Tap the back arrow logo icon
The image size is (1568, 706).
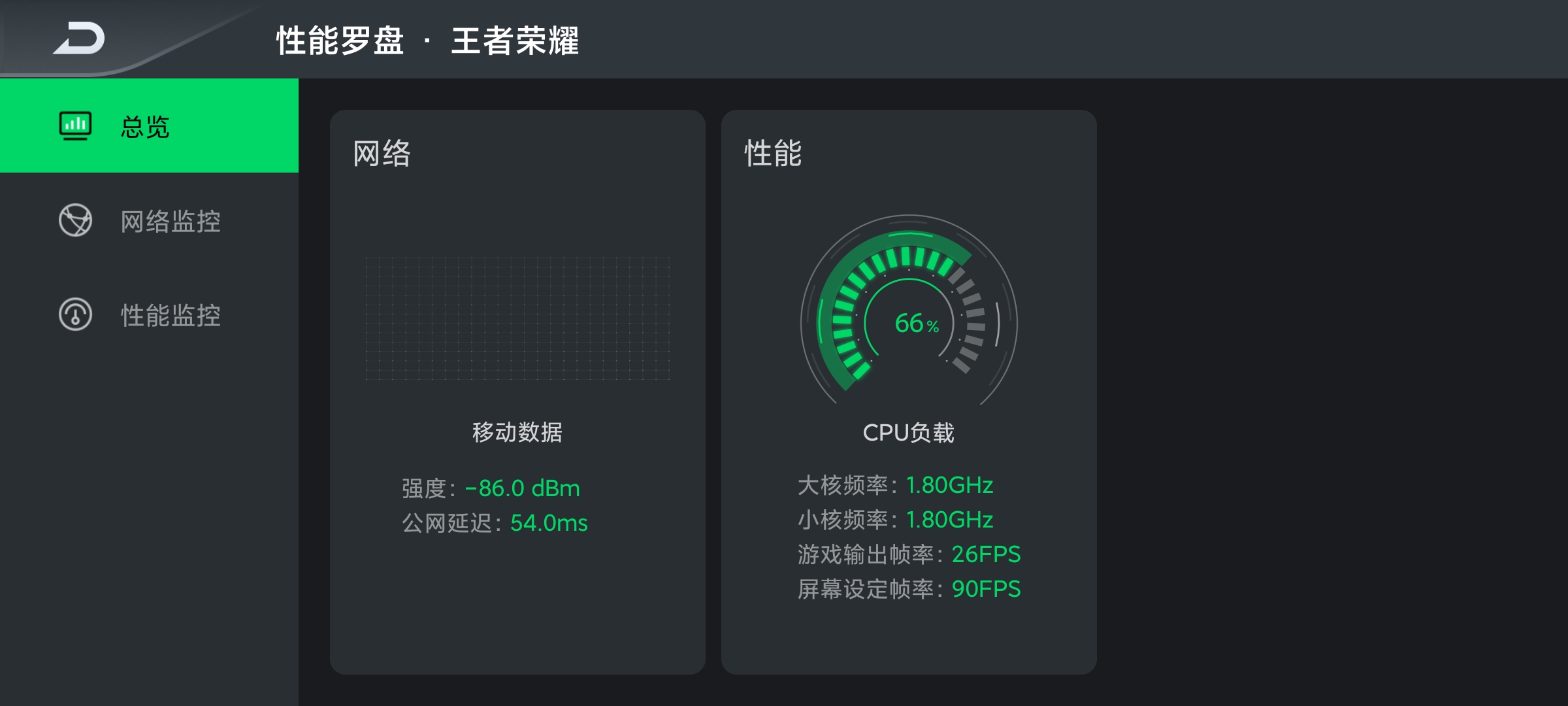79,38
